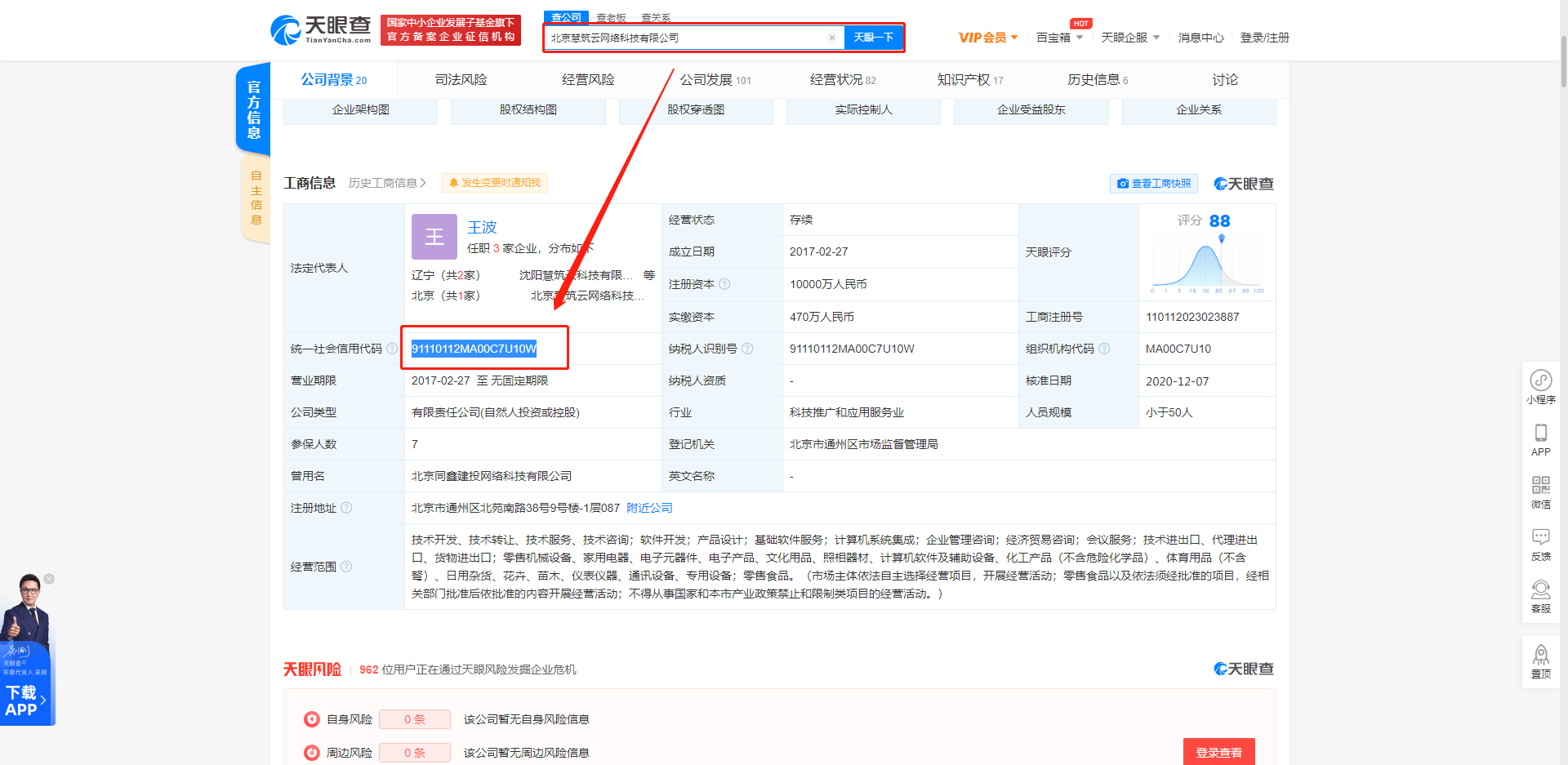
Task: Click help icon next to 注册资本
Action: [724, 284]
